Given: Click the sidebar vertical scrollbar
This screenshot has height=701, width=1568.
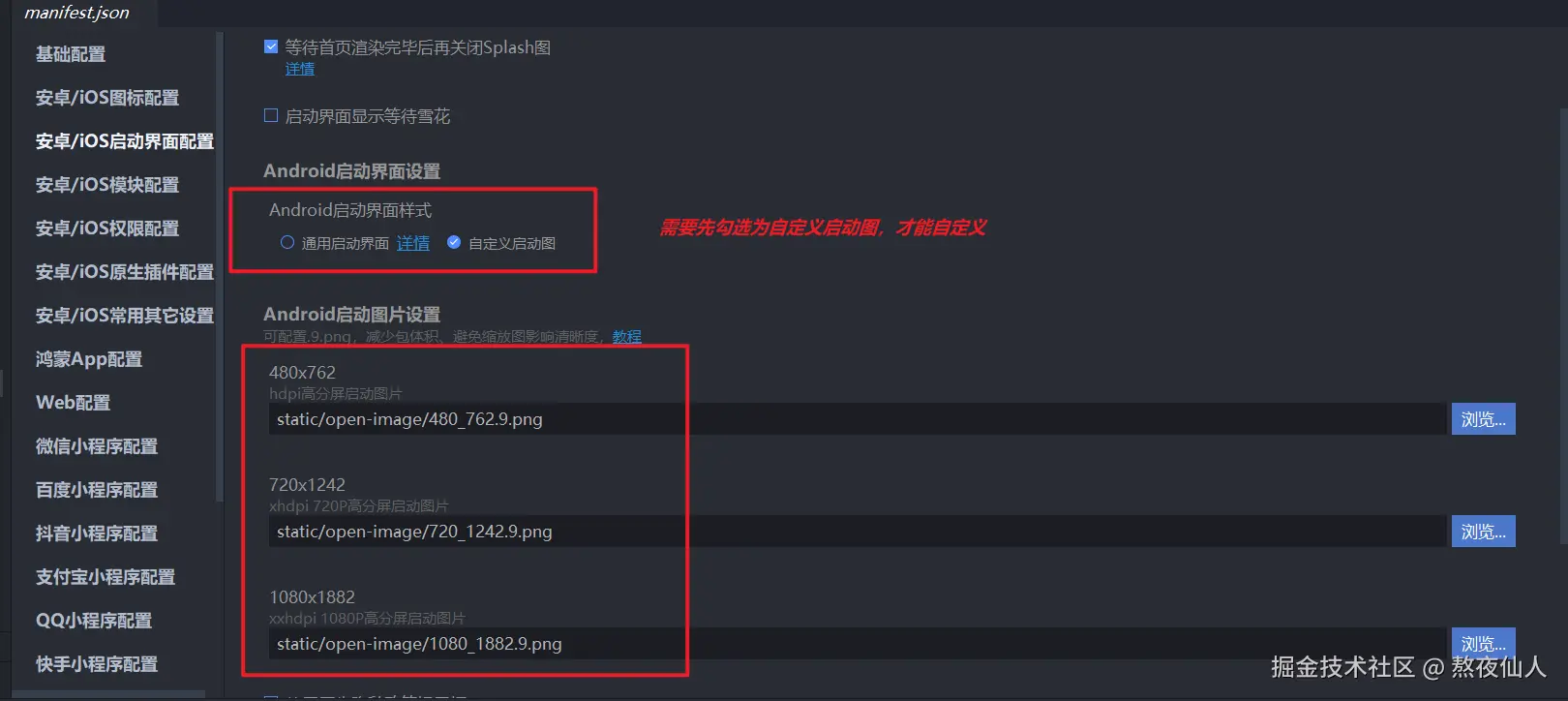Looking at the screenshot, I should click(220, 266).
